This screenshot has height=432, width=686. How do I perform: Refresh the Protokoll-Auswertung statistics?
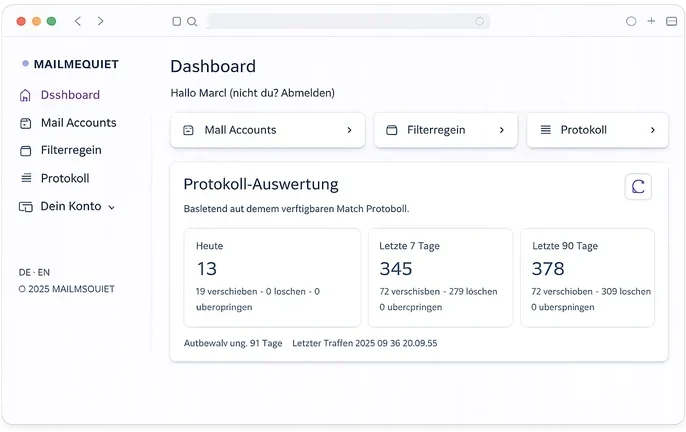point(637,187)
